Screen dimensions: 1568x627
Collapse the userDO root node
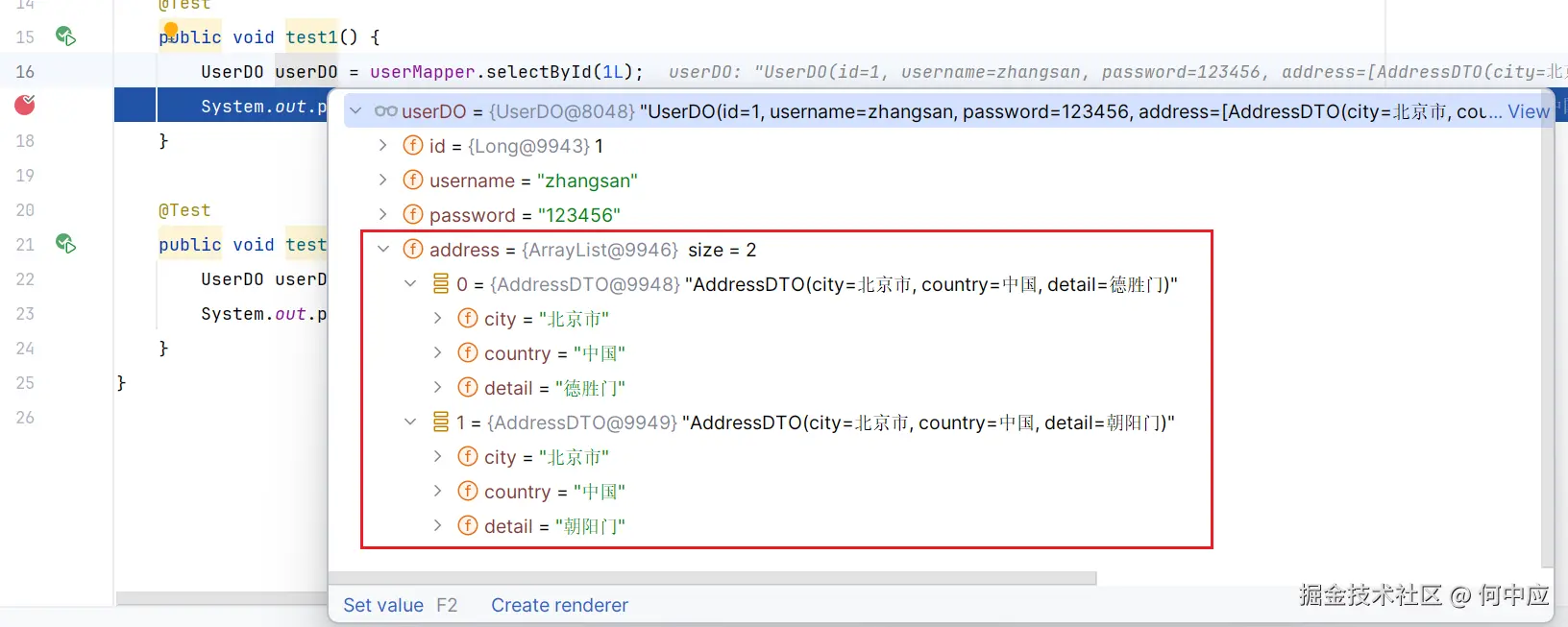tap(355, 111)
